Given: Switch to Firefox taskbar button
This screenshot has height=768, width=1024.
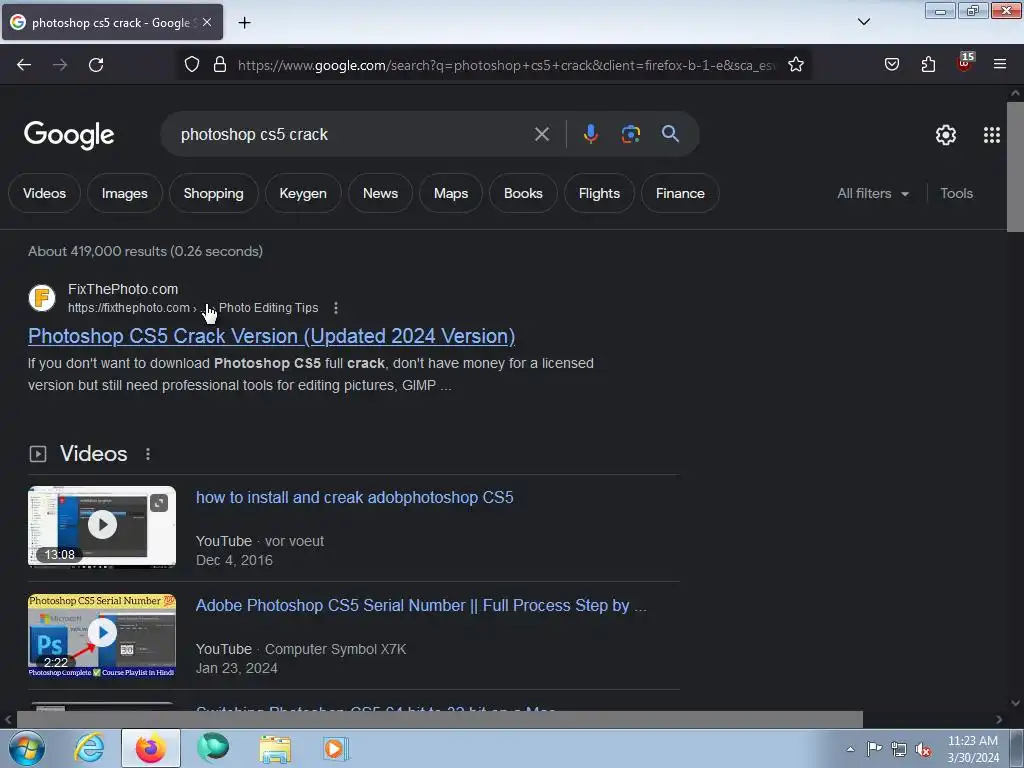Looking at the screenshot, I should 151,748.
